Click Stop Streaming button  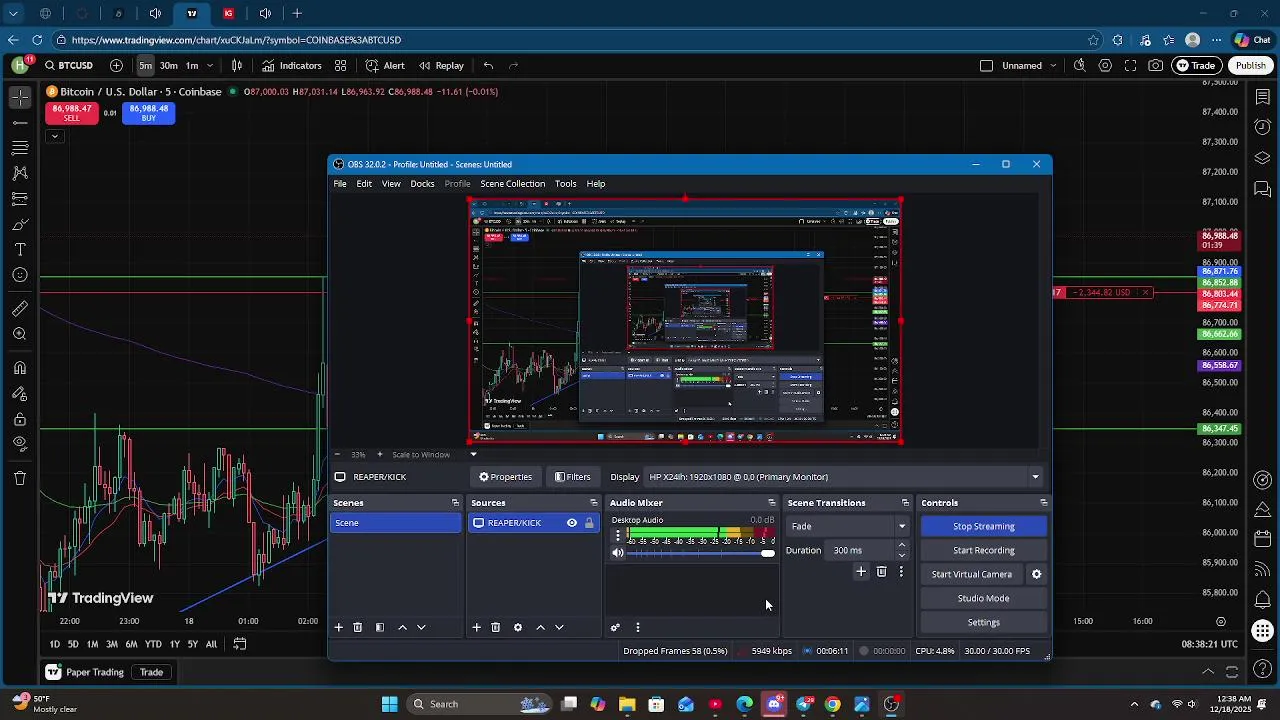pyautogui.click(x=983, y=526)
